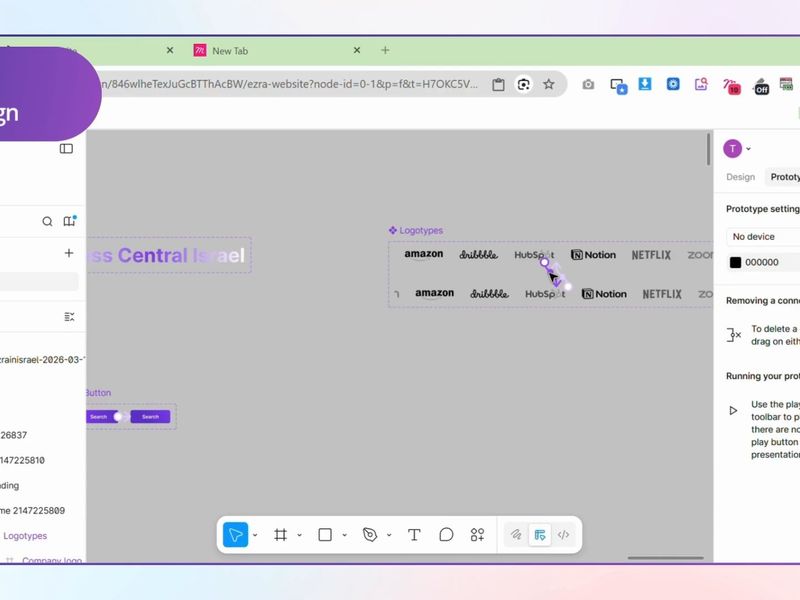Screen dimensions: 800x600
Task: Open the Actions menu in the toolbar
Action: click(478, 535)
